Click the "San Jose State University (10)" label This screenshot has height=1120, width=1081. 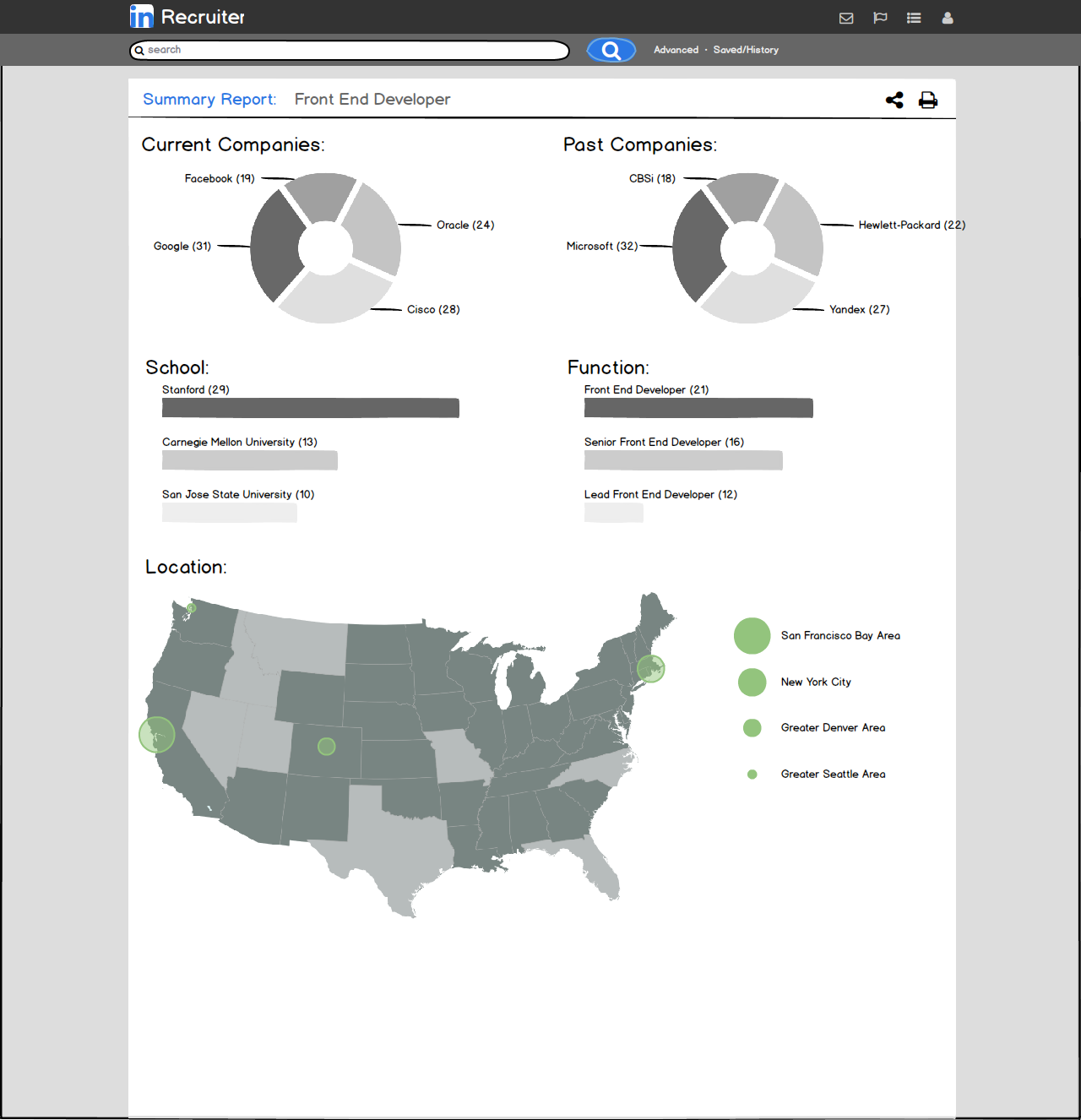tap(238, 495)
